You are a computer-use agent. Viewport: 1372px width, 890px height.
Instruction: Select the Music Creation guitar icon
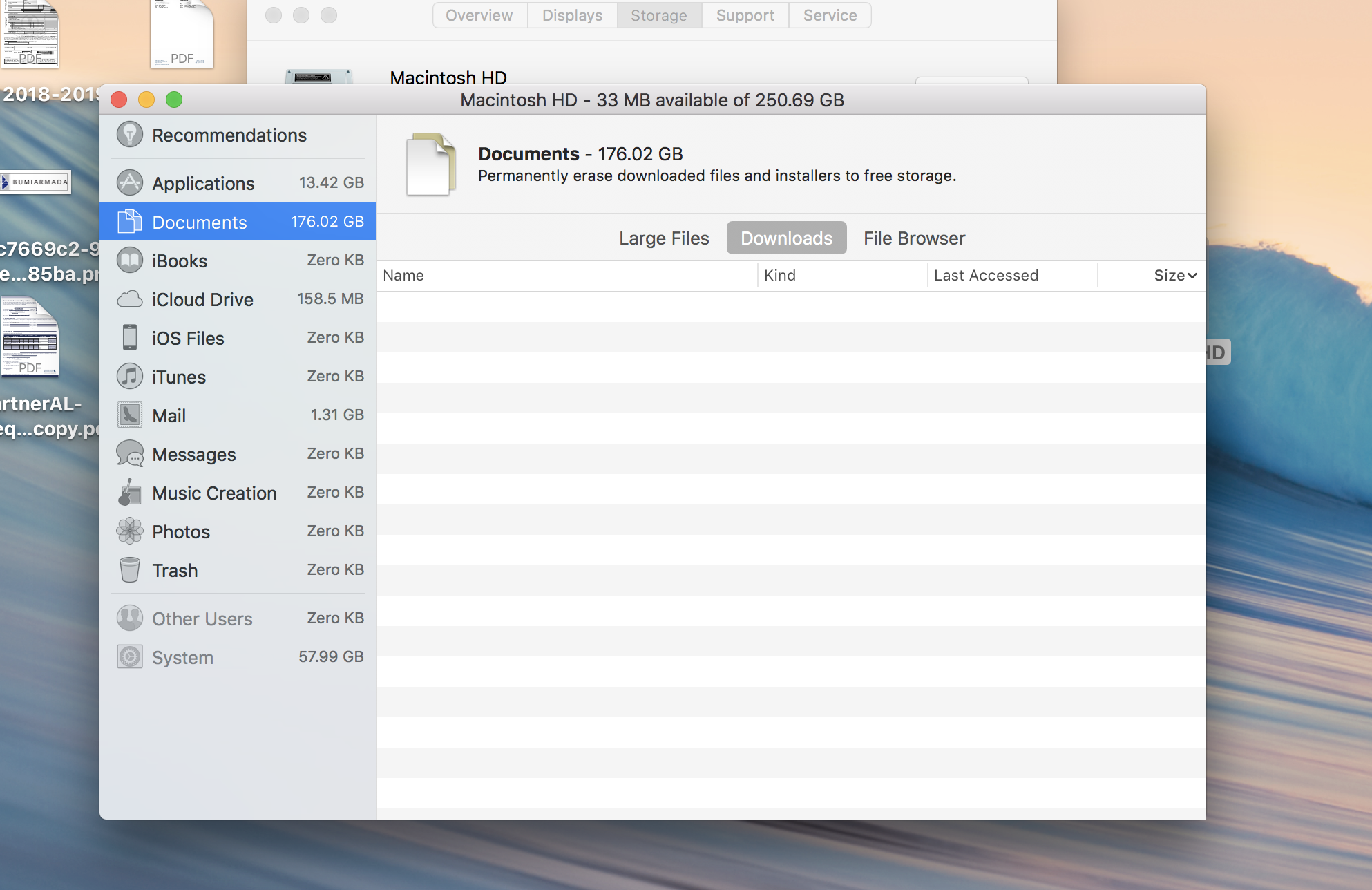pos(130,493)
